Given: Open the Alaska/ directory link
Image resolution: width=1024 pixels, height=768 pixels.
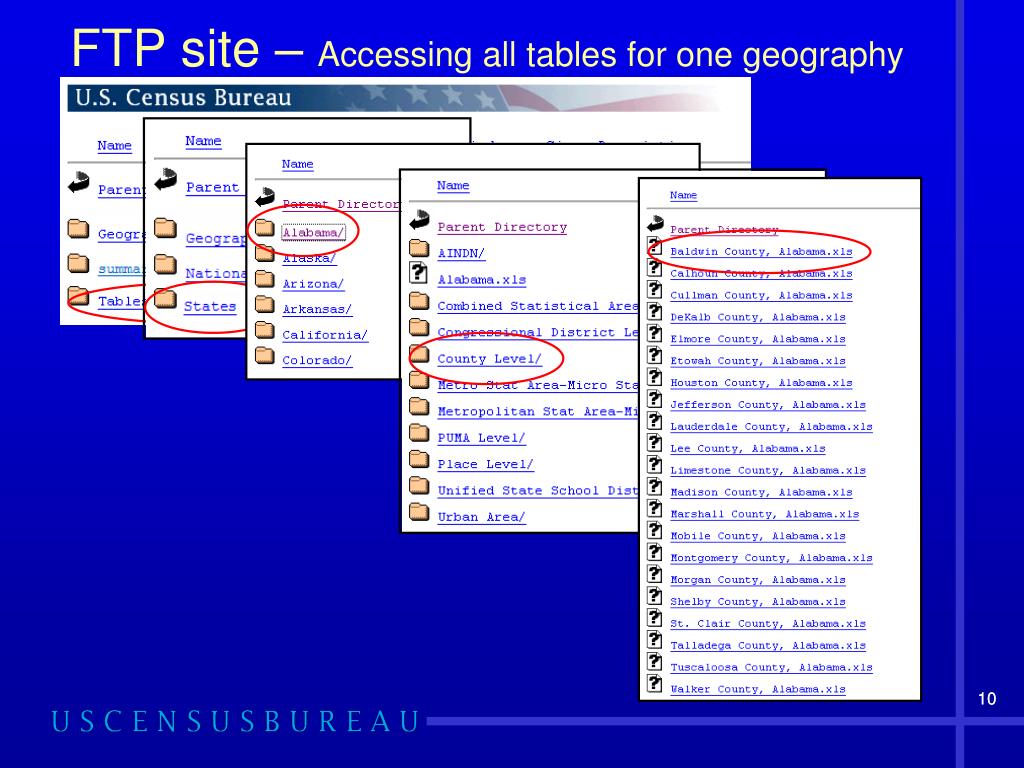Looking at the screenshot, I should tap(309, 259).
